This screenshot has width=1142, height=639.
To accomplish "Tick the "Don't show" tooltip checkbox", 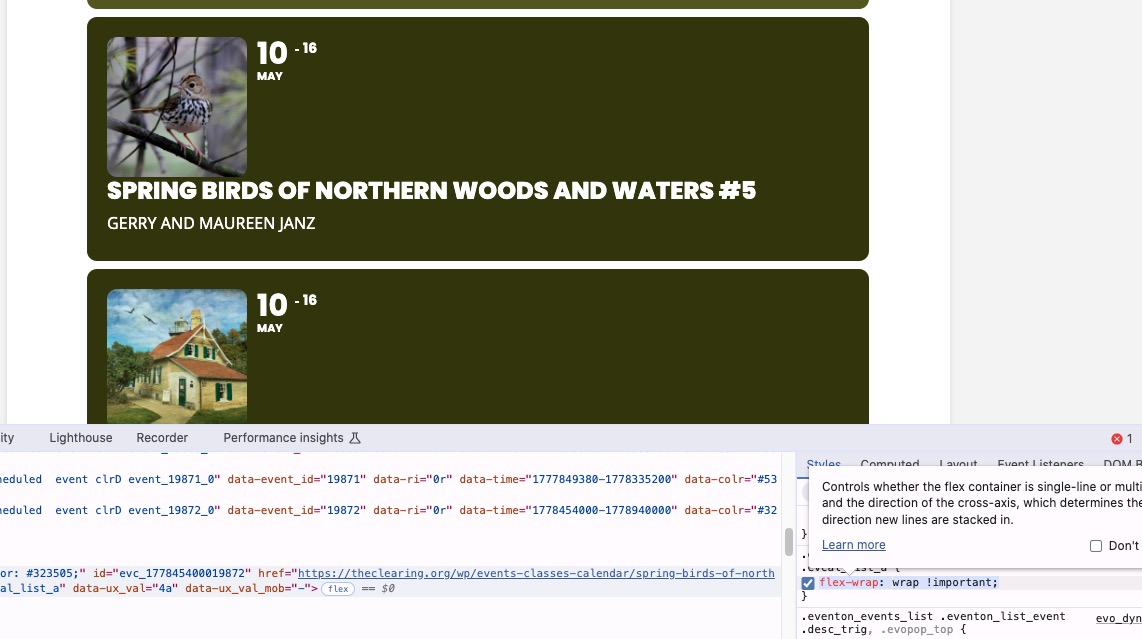I will [x=1096, y=546].
